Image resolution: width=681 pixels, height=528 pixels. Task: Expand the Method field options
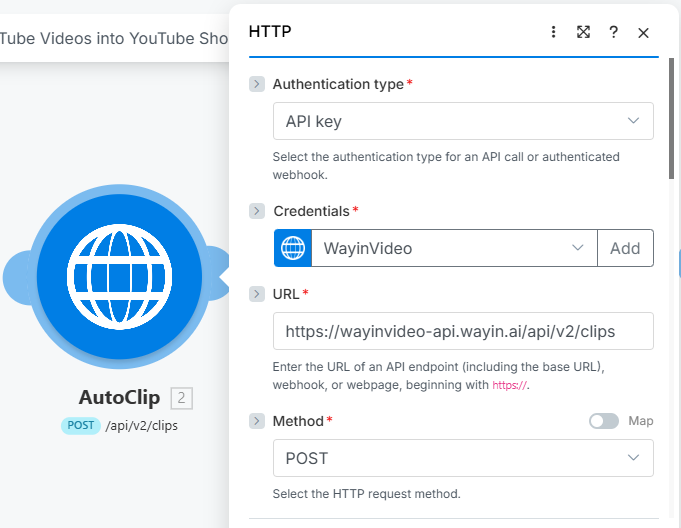click(257, 421)
